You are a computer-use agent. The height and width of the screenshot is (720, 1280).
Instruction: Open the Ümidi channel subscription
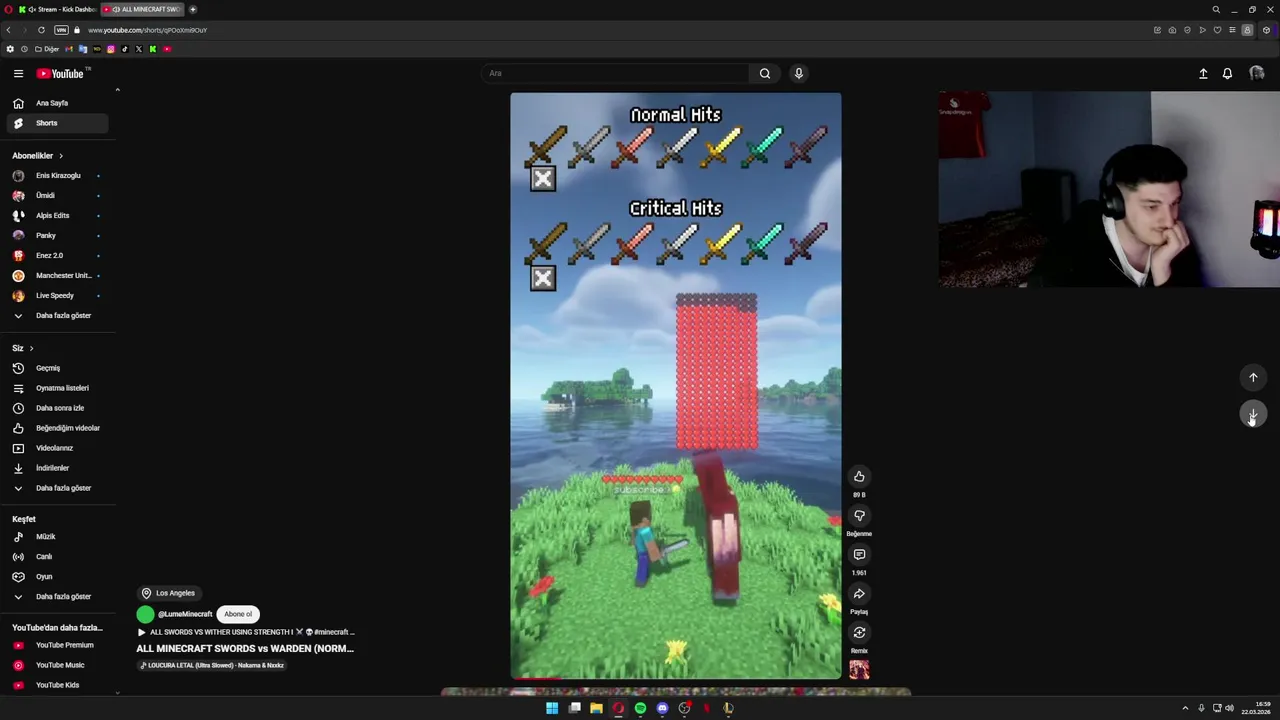58,196
